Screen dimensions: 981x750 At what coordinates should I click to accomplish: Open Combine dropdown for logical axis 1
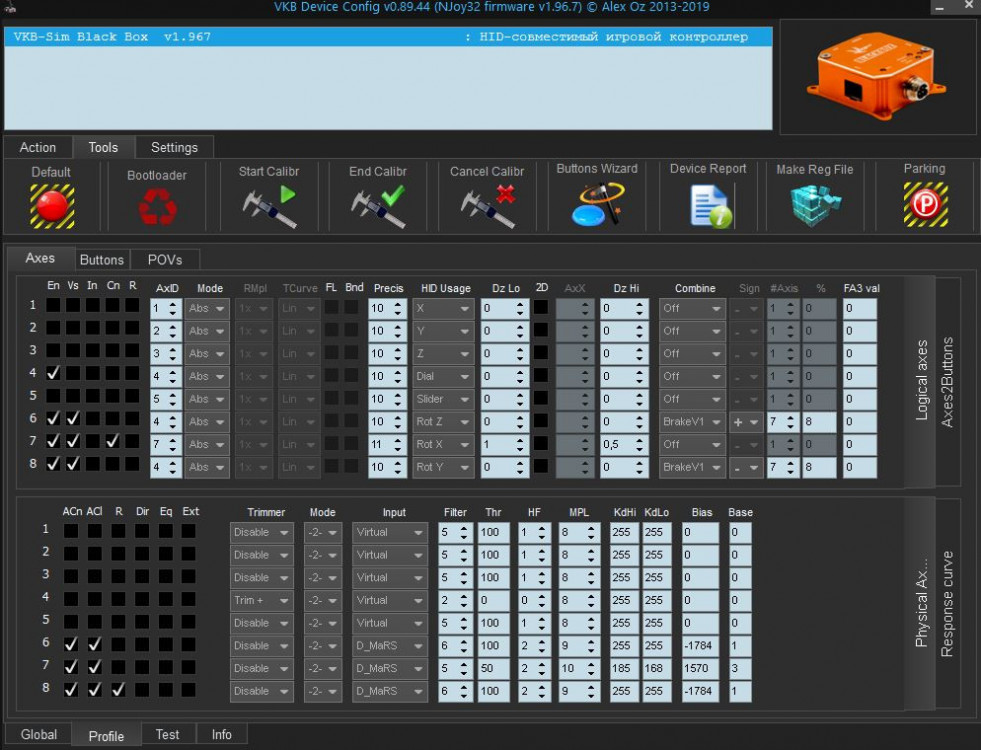pyautogui.click(x=691, y=308)
